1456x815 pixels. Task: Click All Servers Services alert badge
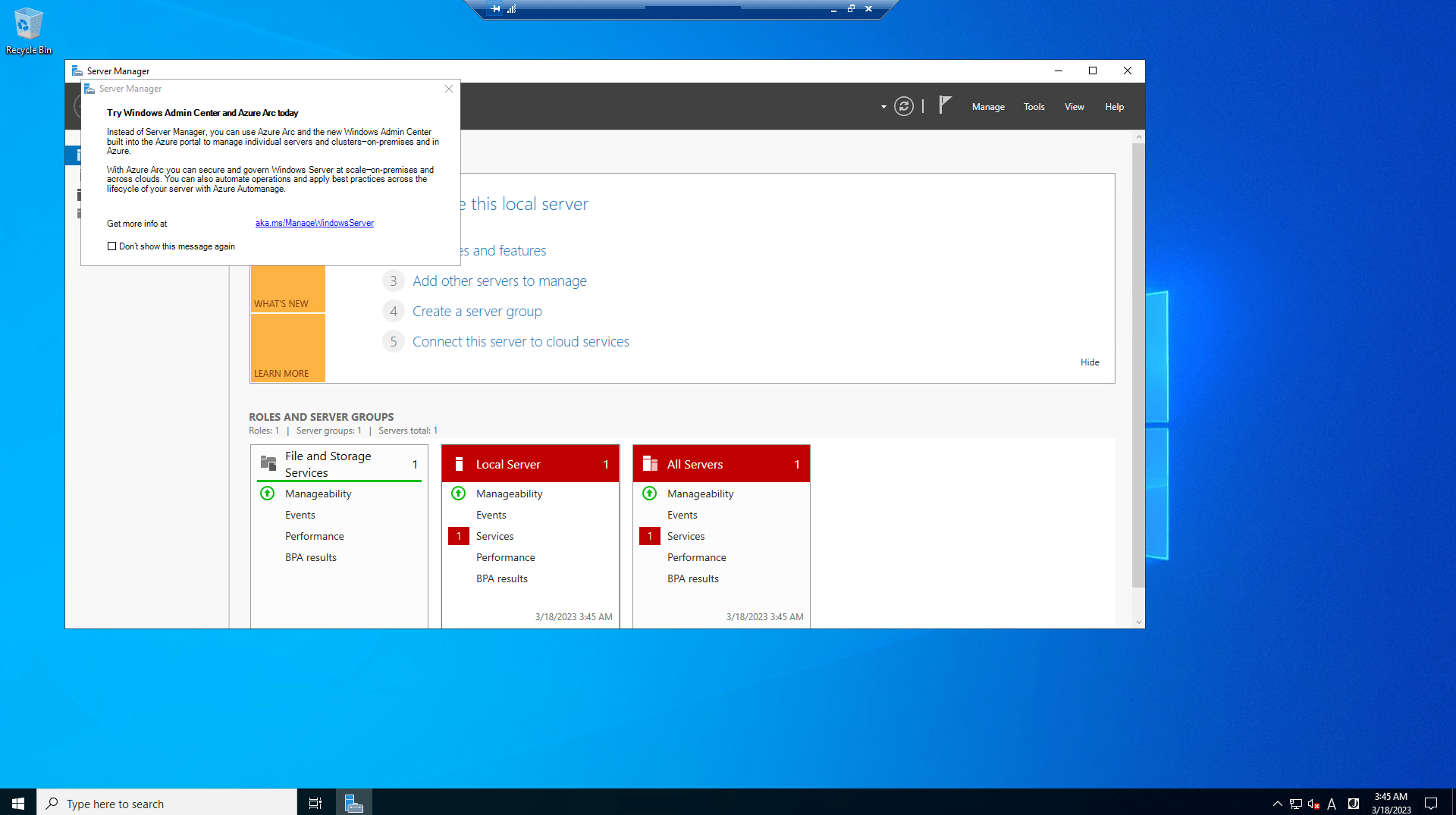(650, 536)
